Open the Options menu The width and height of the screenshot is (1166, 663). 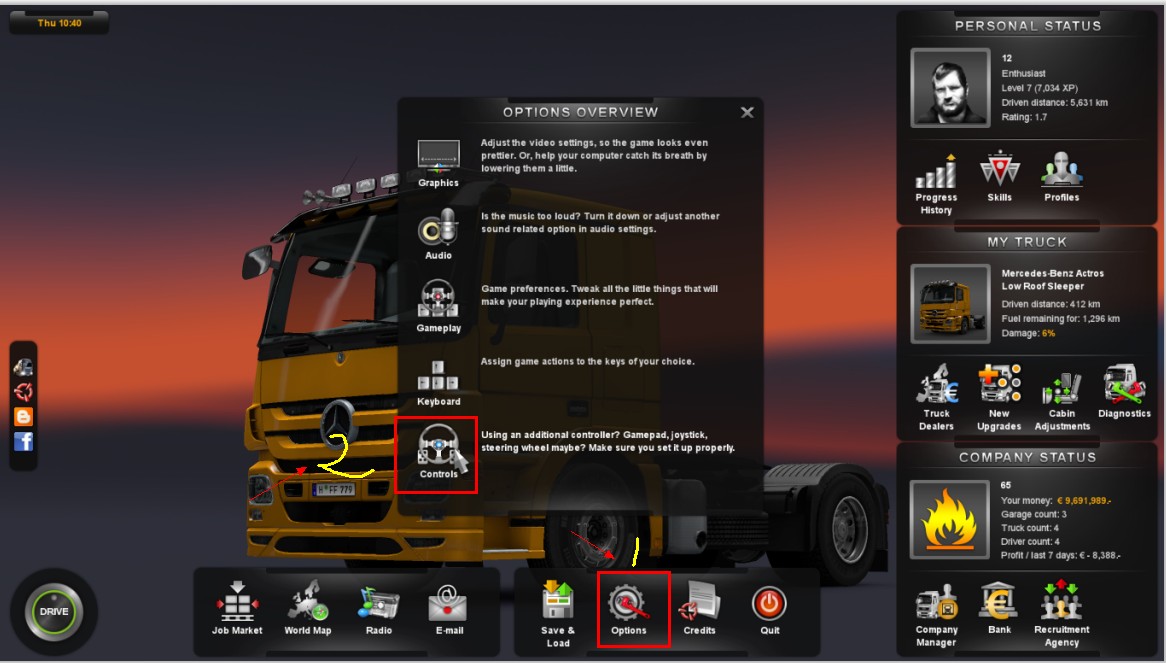[x=628, y=603]
